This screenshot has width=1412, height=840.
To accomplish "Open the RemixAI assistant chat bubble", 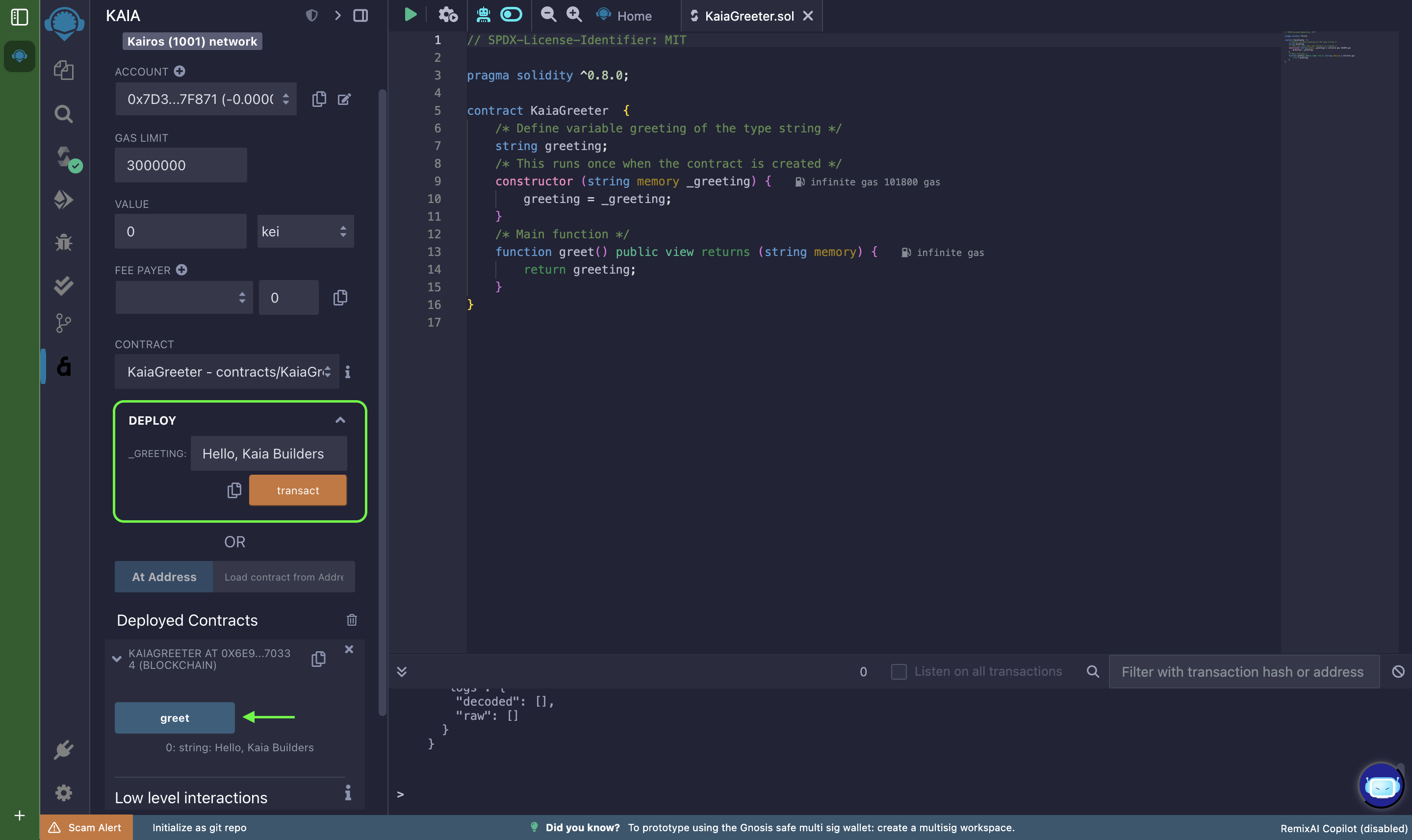I will tap(1381, 785).
